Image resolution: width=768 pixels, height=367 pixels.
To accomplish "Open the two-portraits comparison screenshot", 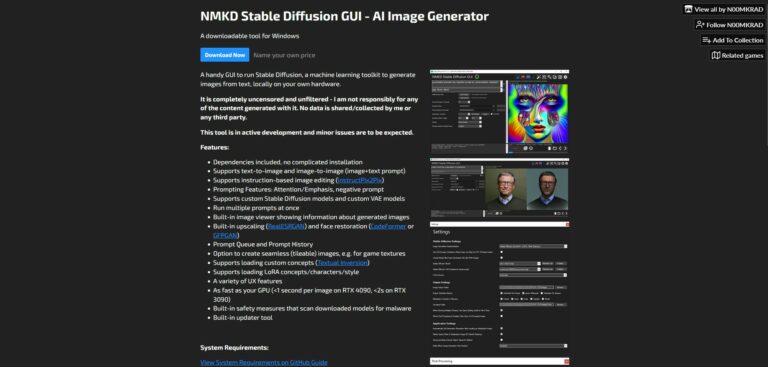I will point(500,188).
